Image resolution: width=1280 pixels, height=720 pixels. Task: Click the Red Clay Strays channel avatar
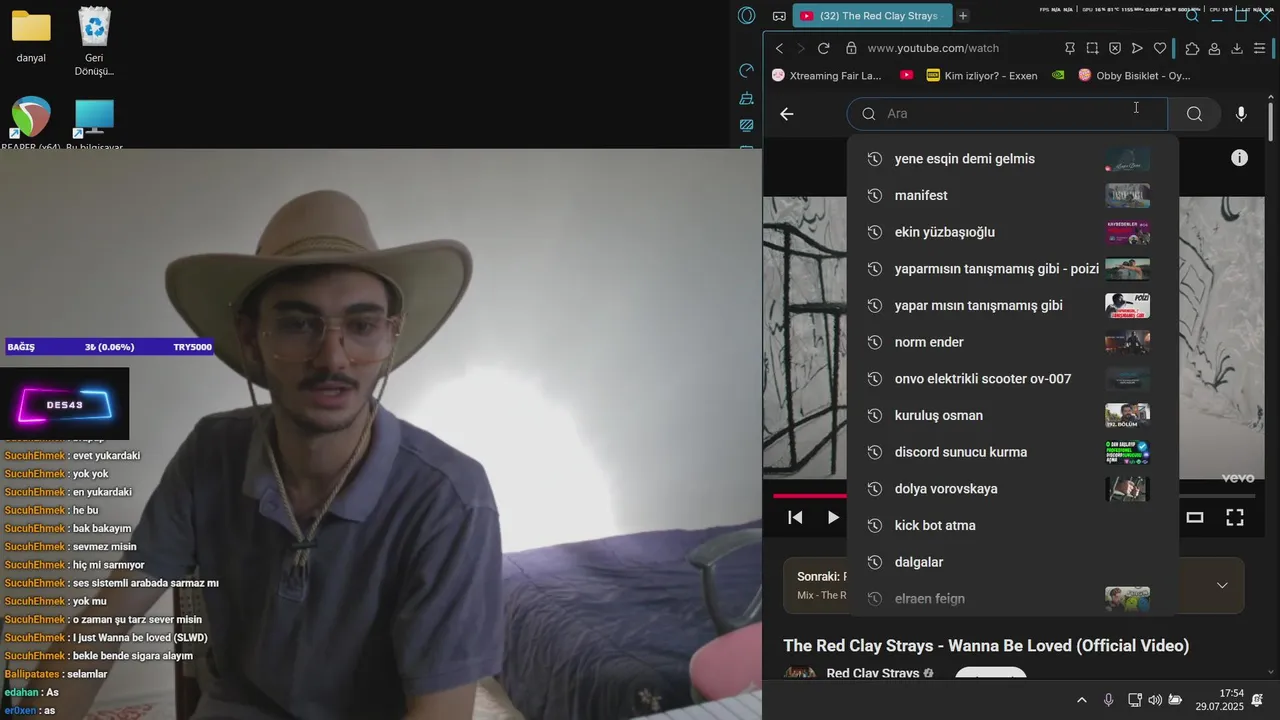pyautogui.click(x=799, y=674)
